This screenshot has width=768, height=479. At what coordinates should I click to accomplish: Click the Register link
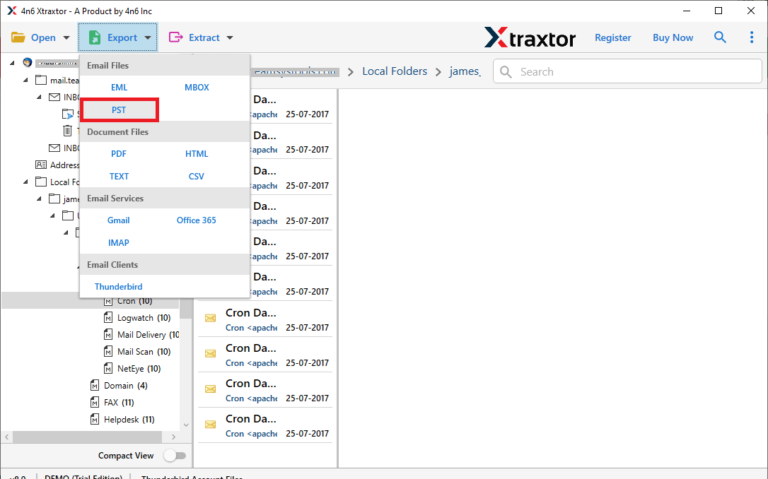tap(613, 38)
